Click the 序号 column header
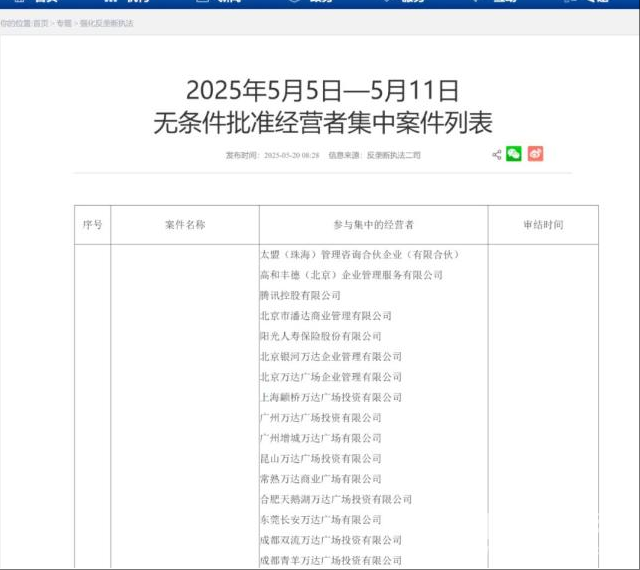This screenshot has width=640, height=570. pyautogui.click(x=92, y=225)
